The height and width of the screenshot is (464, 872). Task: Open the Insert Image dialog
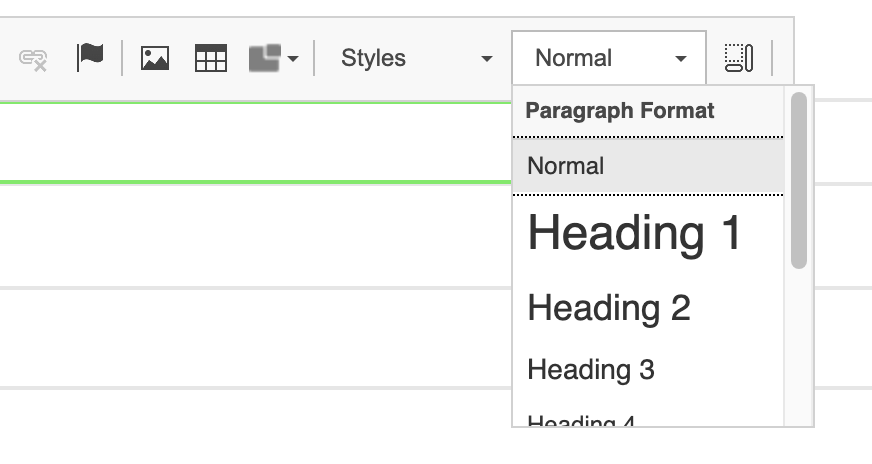(155, 58)
